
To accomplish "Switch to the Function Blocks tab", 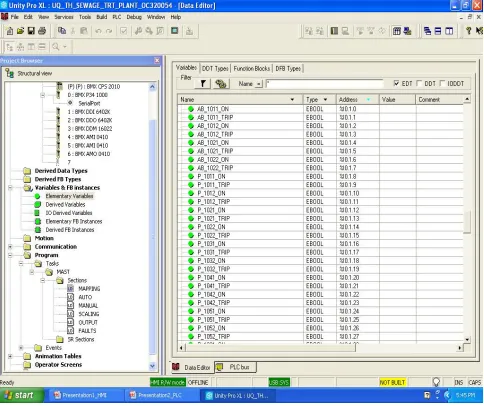I will [252, 69].
